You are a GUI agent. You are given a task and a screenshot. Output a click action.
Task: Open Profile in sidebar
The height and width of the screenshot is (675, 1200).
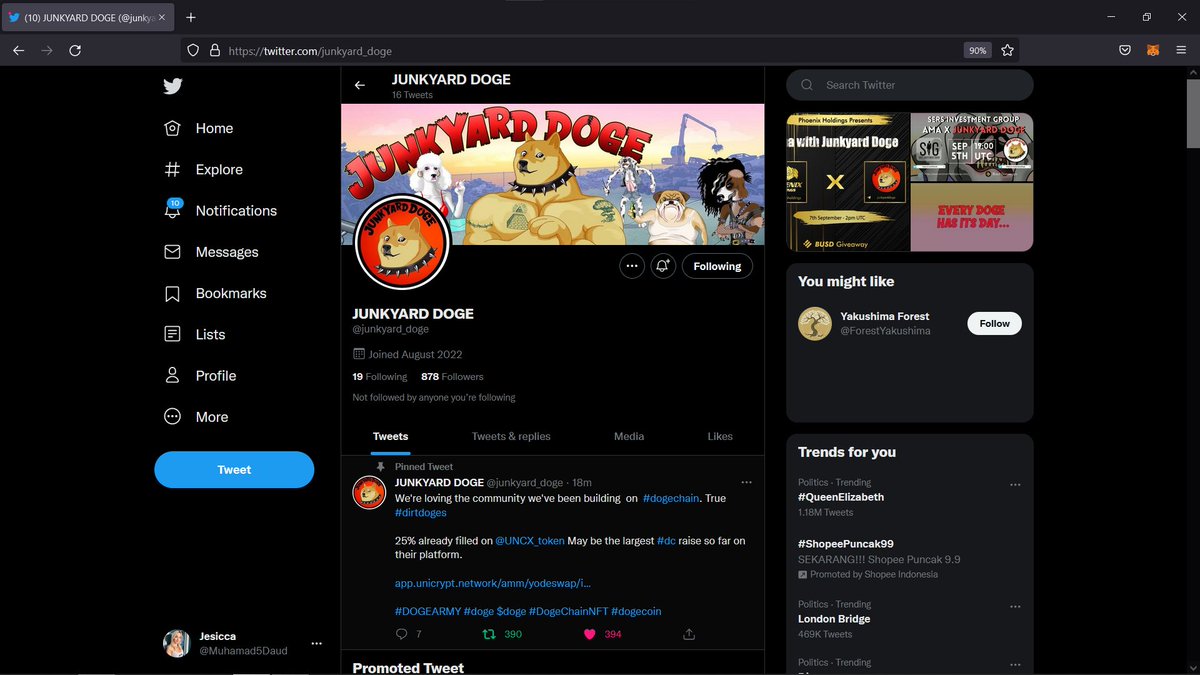coord(200,375)
